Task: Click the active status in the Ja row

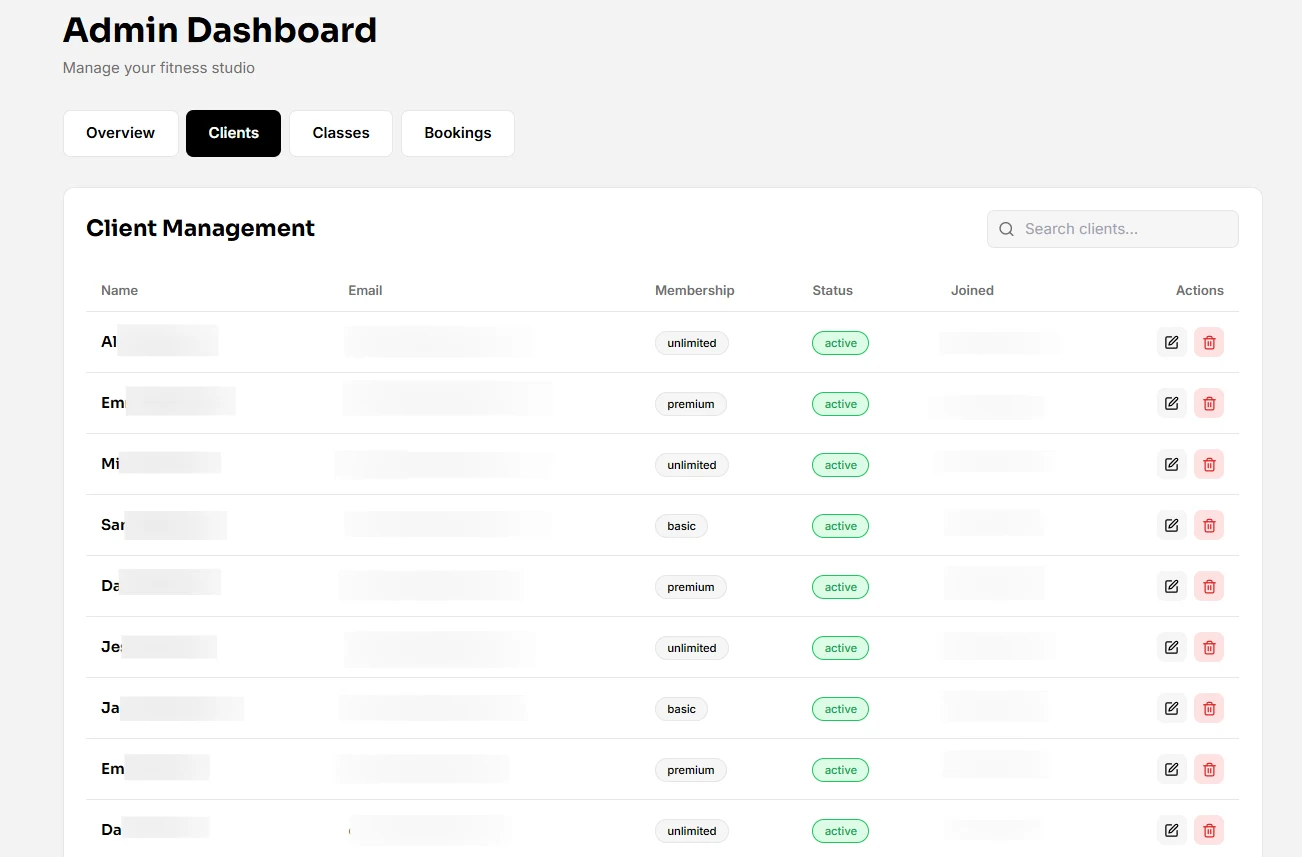Action: [x=841, y=709]
